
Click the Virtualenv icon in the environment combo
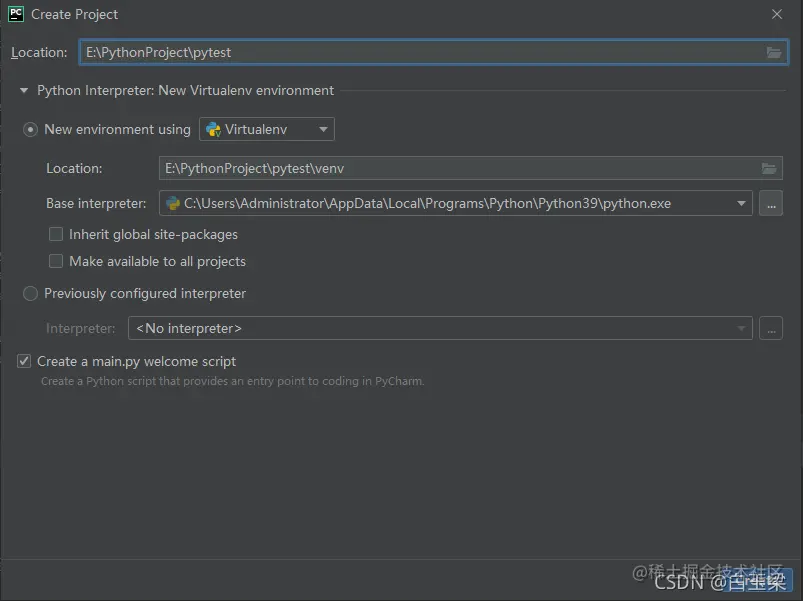tap(213, 130)
